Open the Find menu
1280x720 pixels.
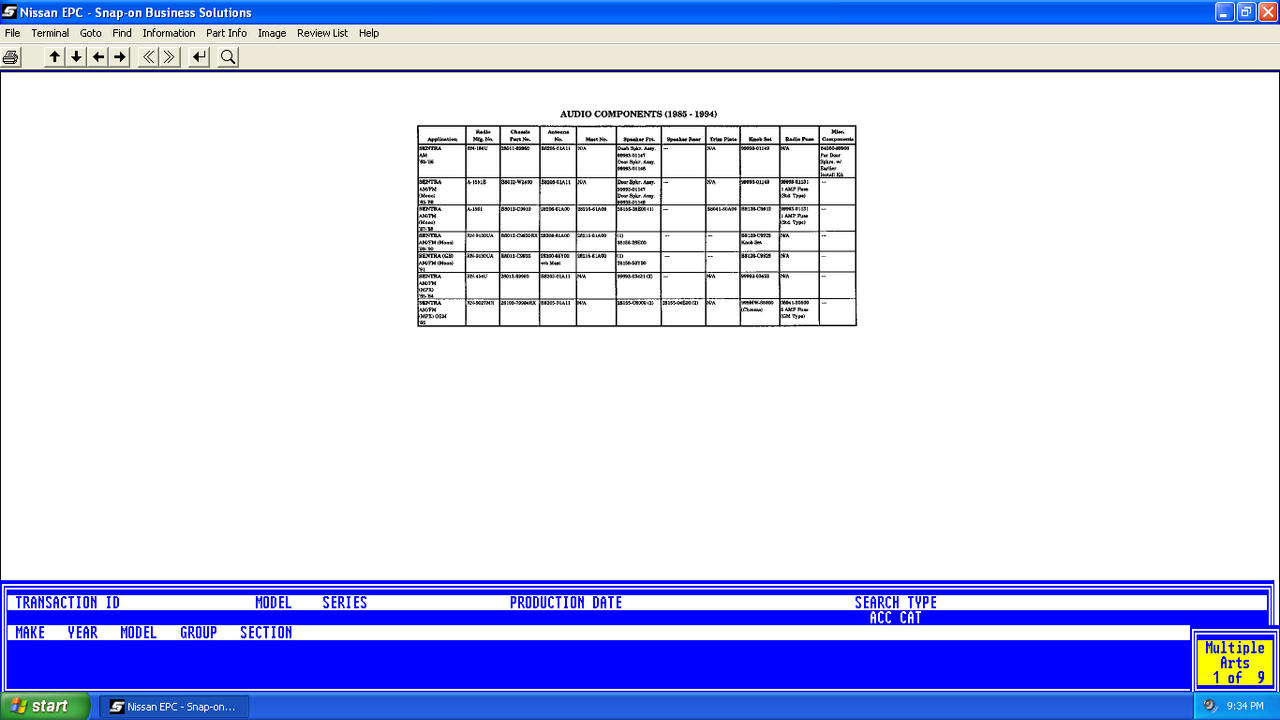122,33
